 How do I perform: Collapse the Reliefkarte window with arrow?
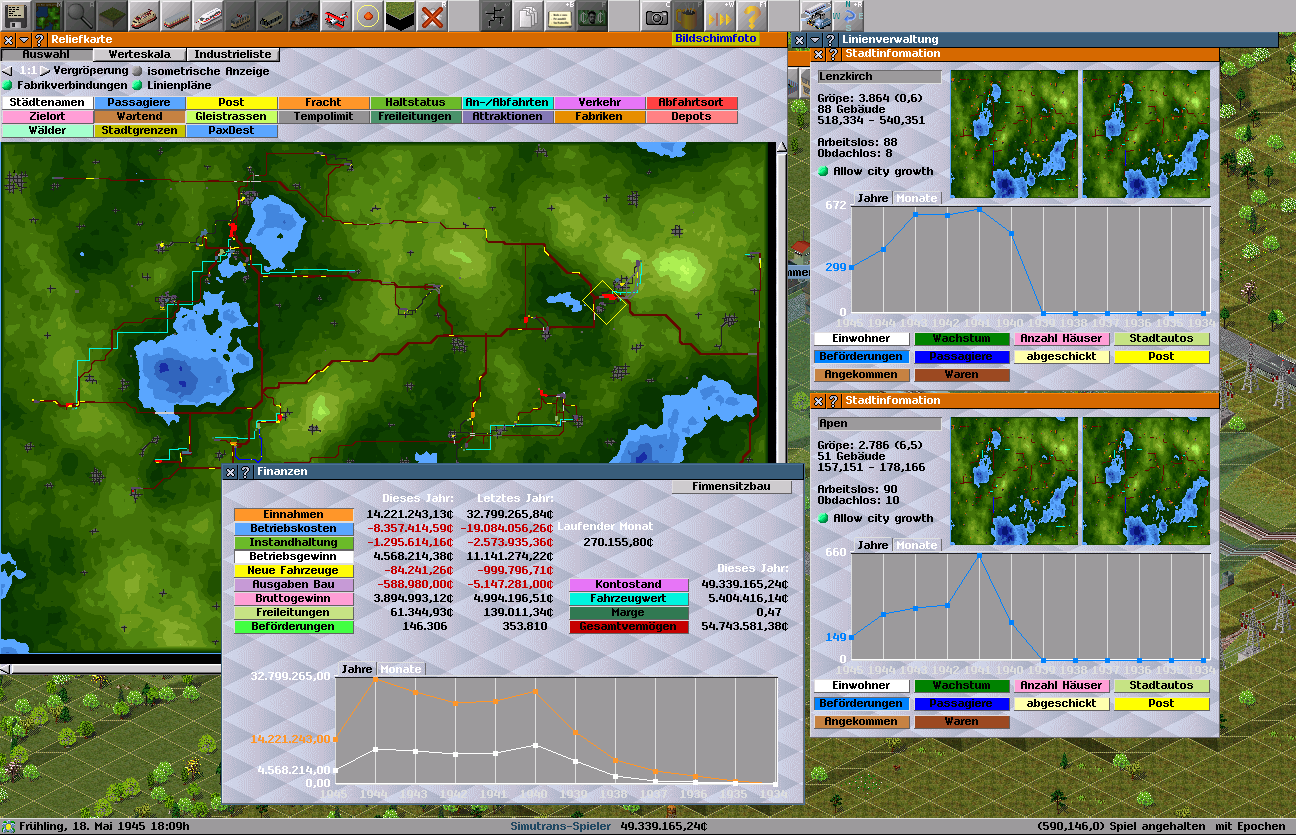[x=23, y=40]
